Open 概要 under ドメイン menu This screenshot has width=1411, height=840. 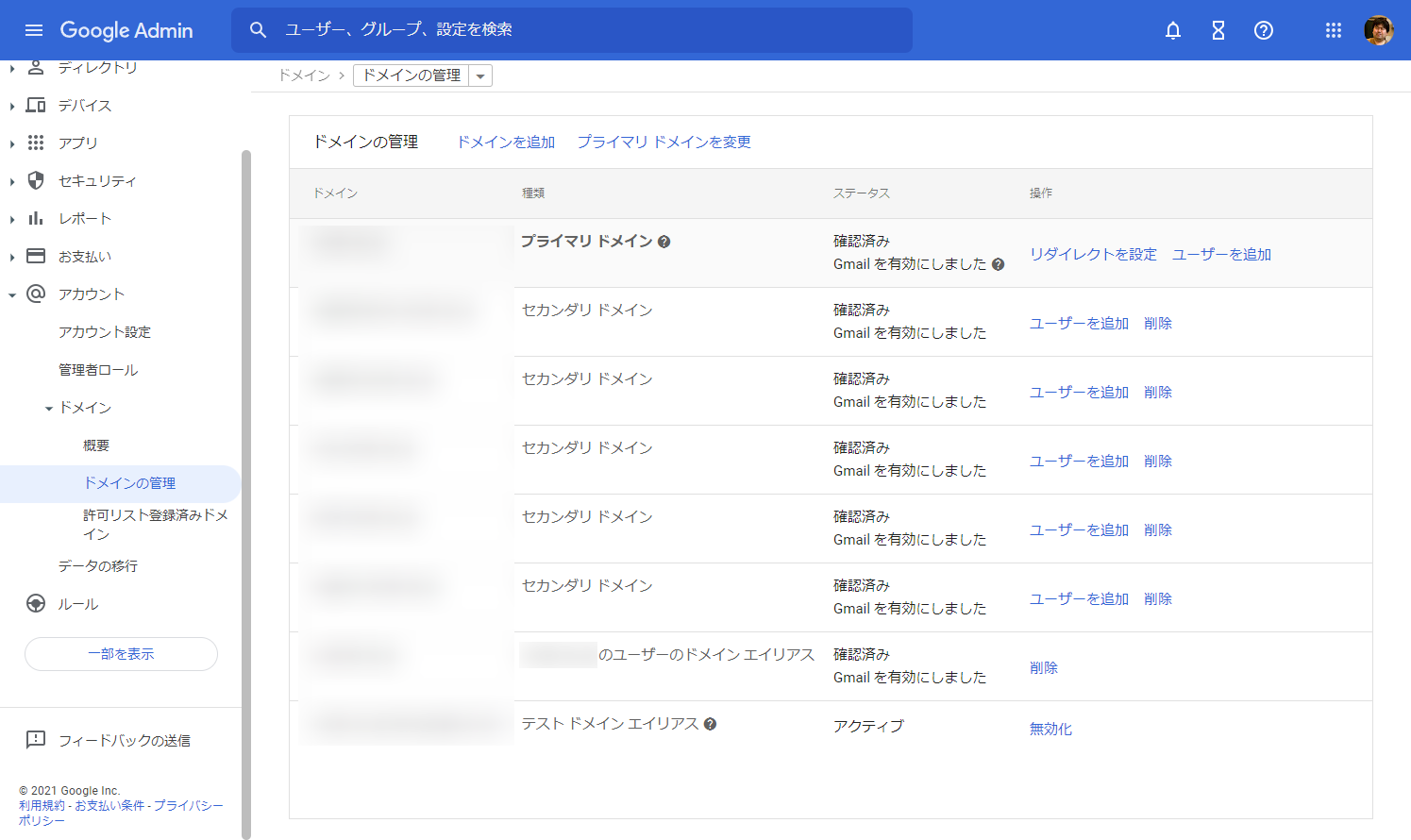pyautogui.click(x=96, y=445)
